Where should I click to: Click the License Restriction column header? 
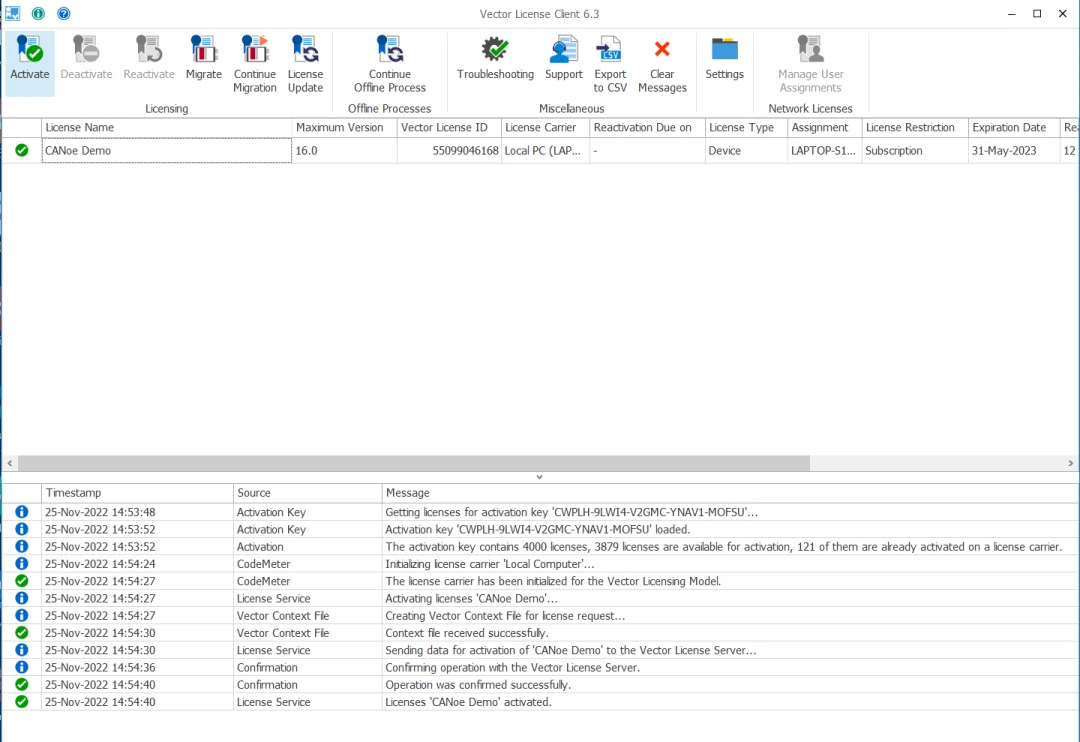(915, 127)
